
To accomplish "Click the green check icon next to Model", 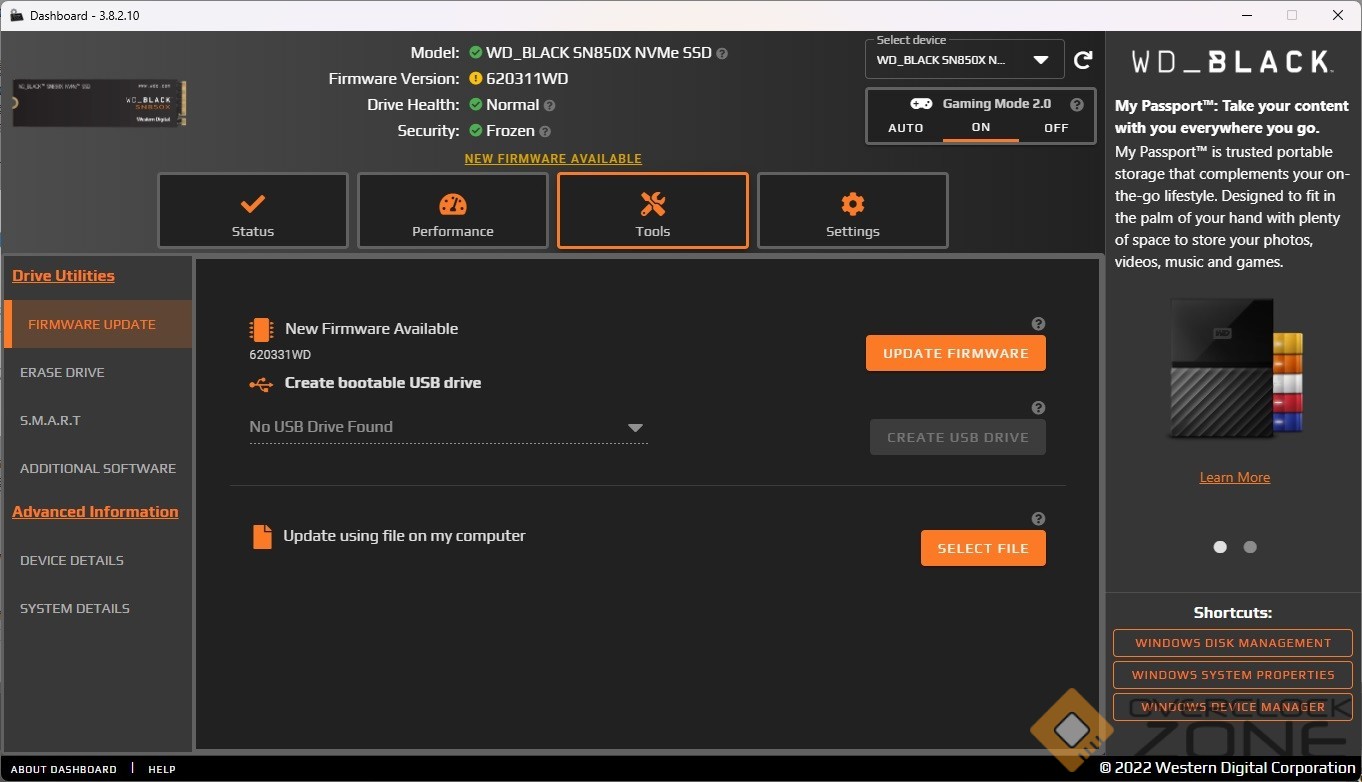I will click(476, 53).
